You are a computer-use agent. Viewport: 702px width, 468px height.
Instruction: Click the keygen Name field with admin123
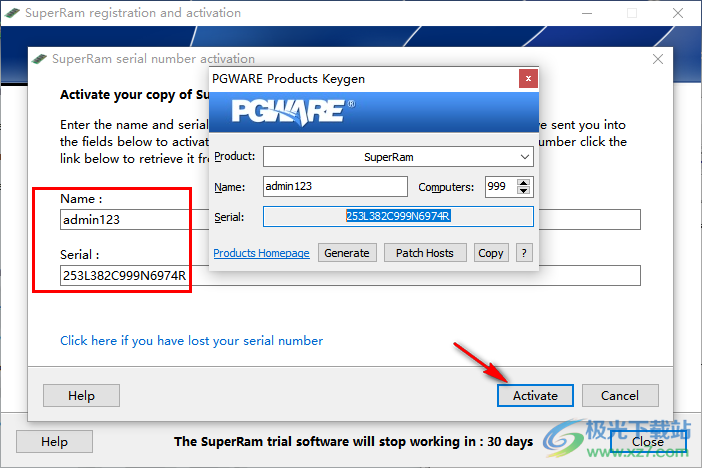pyautogui.click(x=335, y=186)
